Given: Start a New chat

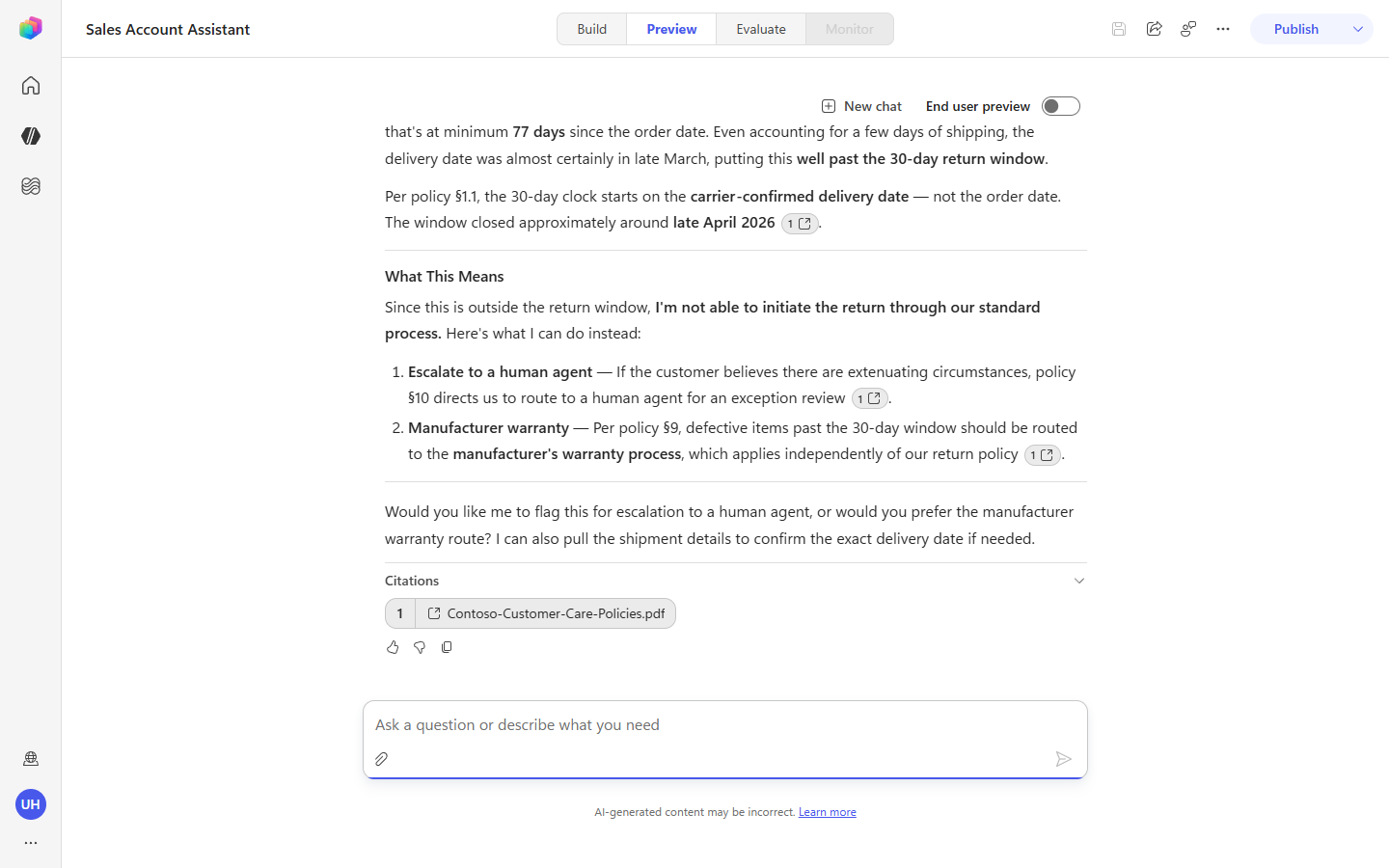Looking at the screenshot, I should (x=861, y=106).
